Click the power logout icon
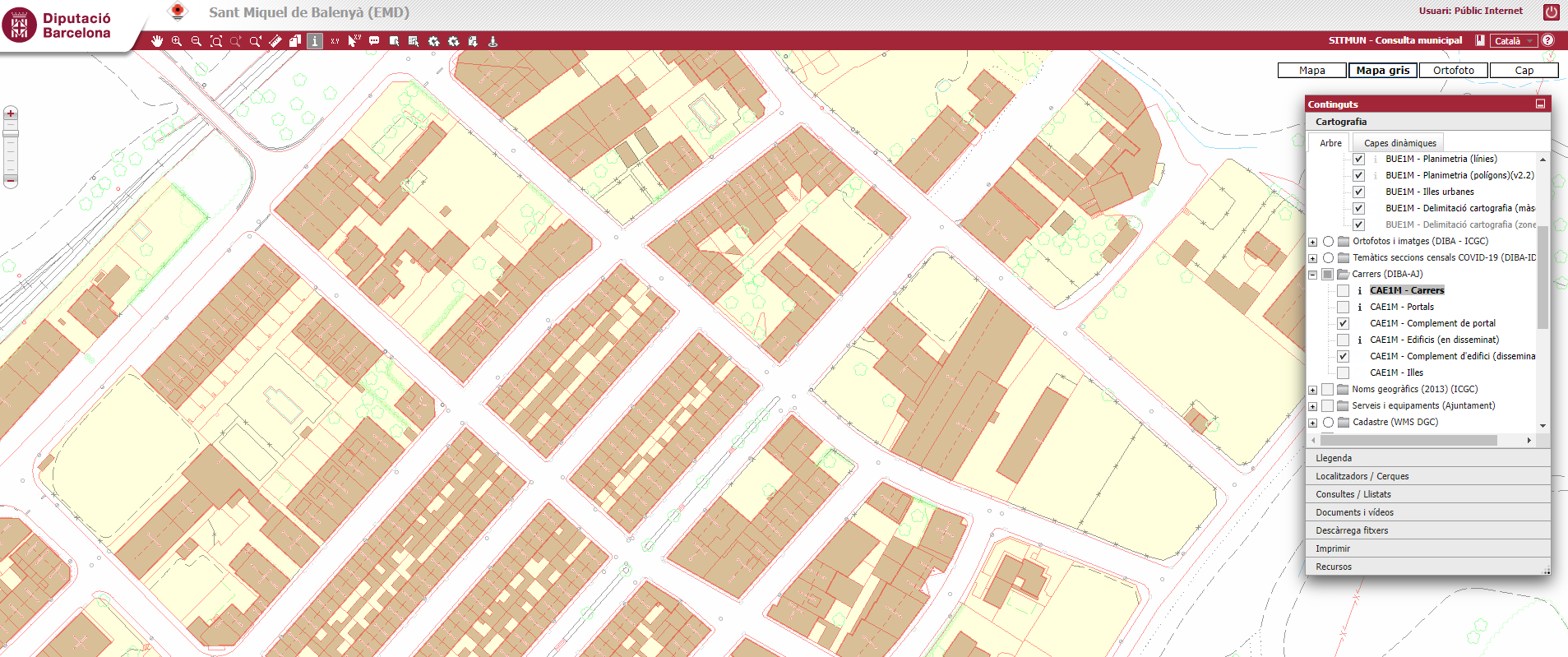 1551,12
